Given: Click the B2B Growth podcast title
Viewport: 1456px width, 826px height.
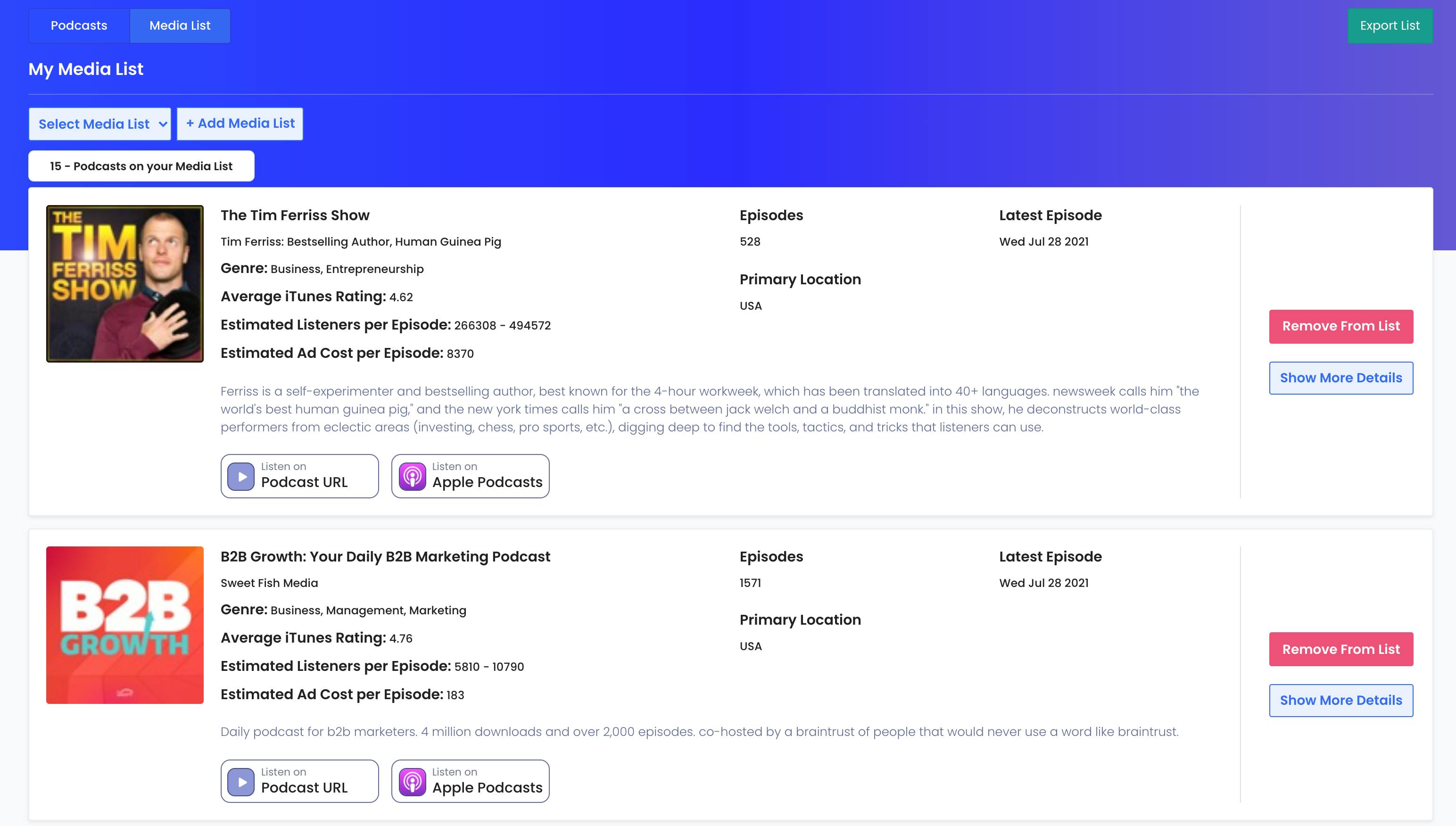Looking at the screenshot, I should coord(385,556).
